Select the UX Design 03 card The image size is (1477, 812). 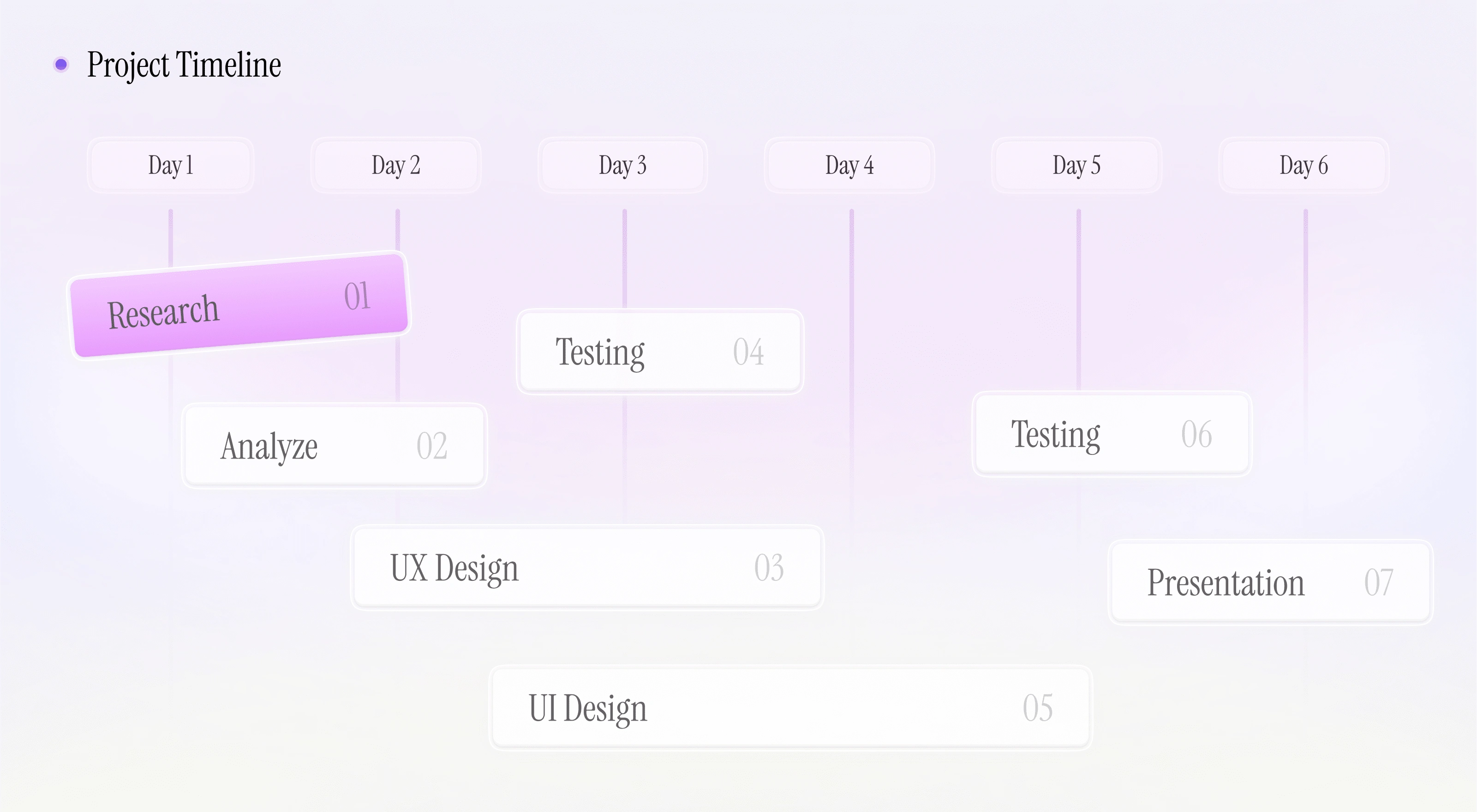[x=586, y=568]
